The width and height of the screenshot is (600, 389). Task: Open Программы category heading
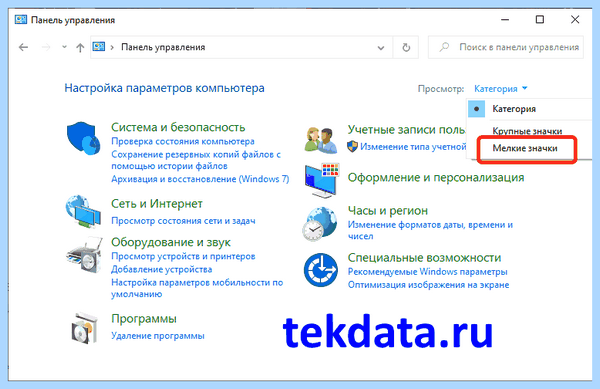(144, 319)
